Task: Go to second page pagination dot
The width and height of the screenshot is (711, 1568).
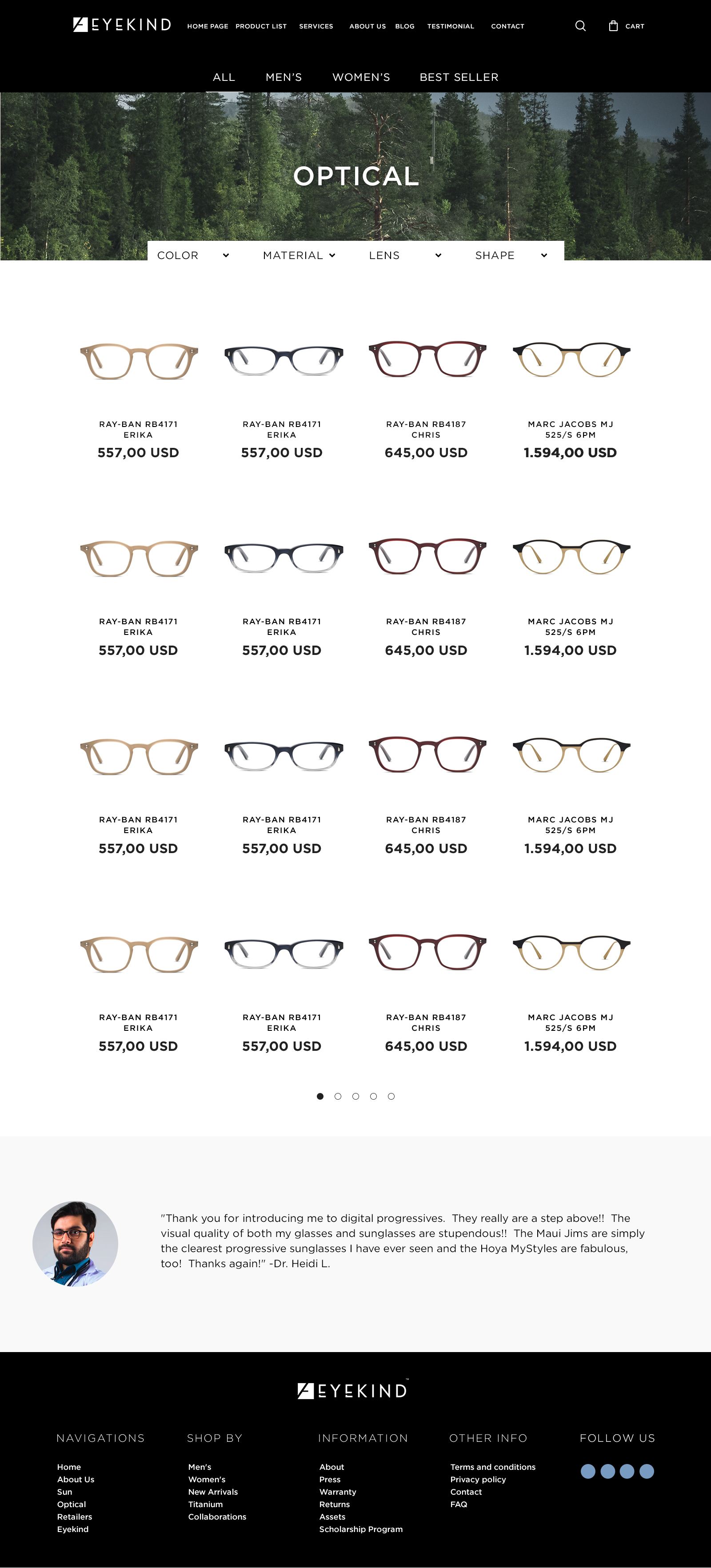Action: coord(338,1096)
